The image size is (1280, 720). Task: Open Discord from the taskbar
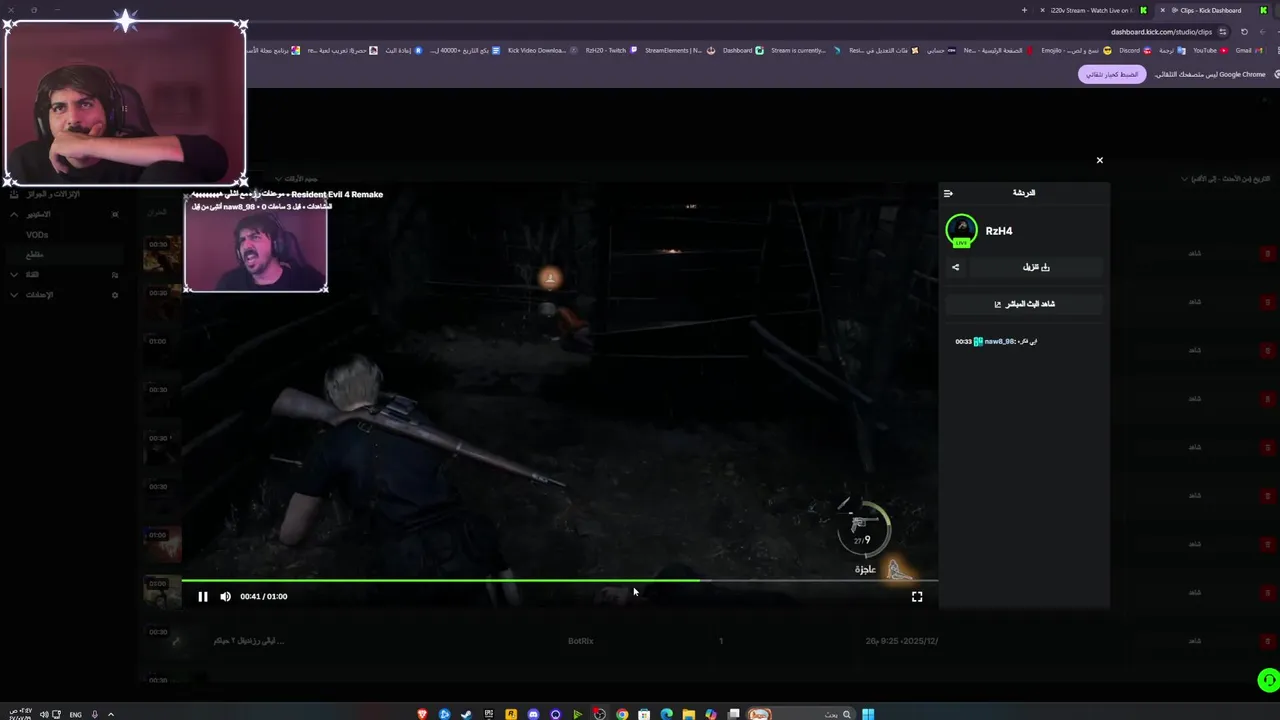point(533,714)
